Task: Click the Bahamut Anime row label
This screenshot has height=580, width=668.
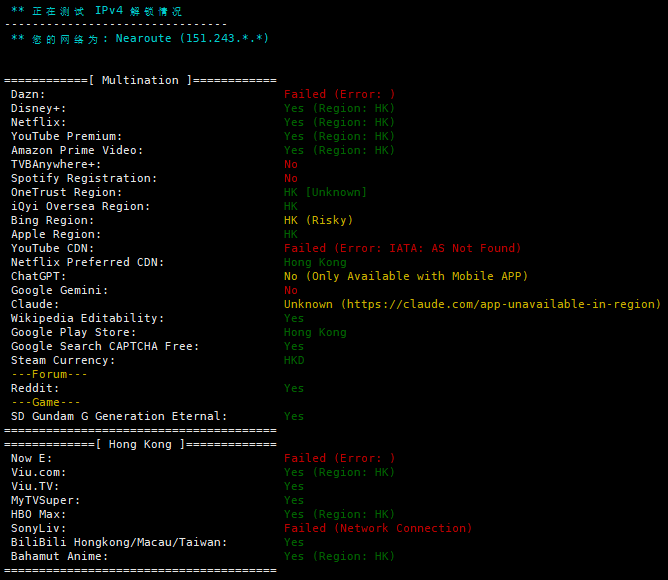Action: pyautogui.click(x=59, y=556)
